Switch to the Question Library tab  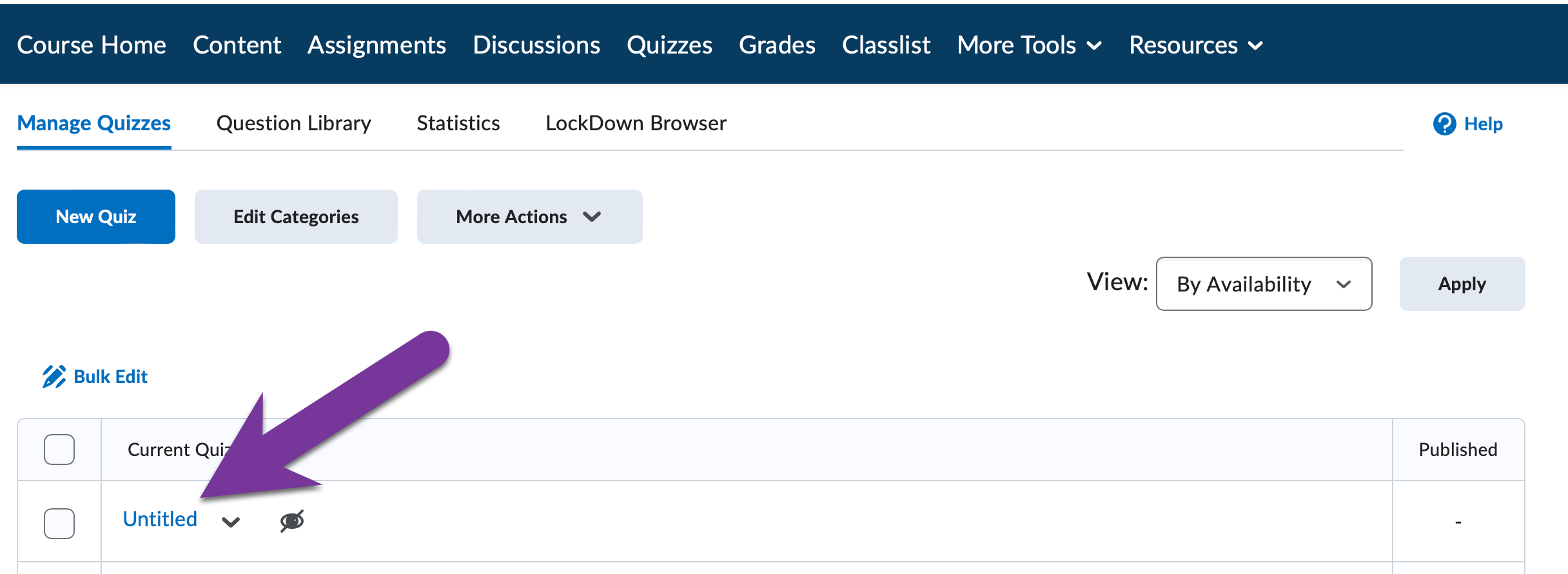point(294,123)
